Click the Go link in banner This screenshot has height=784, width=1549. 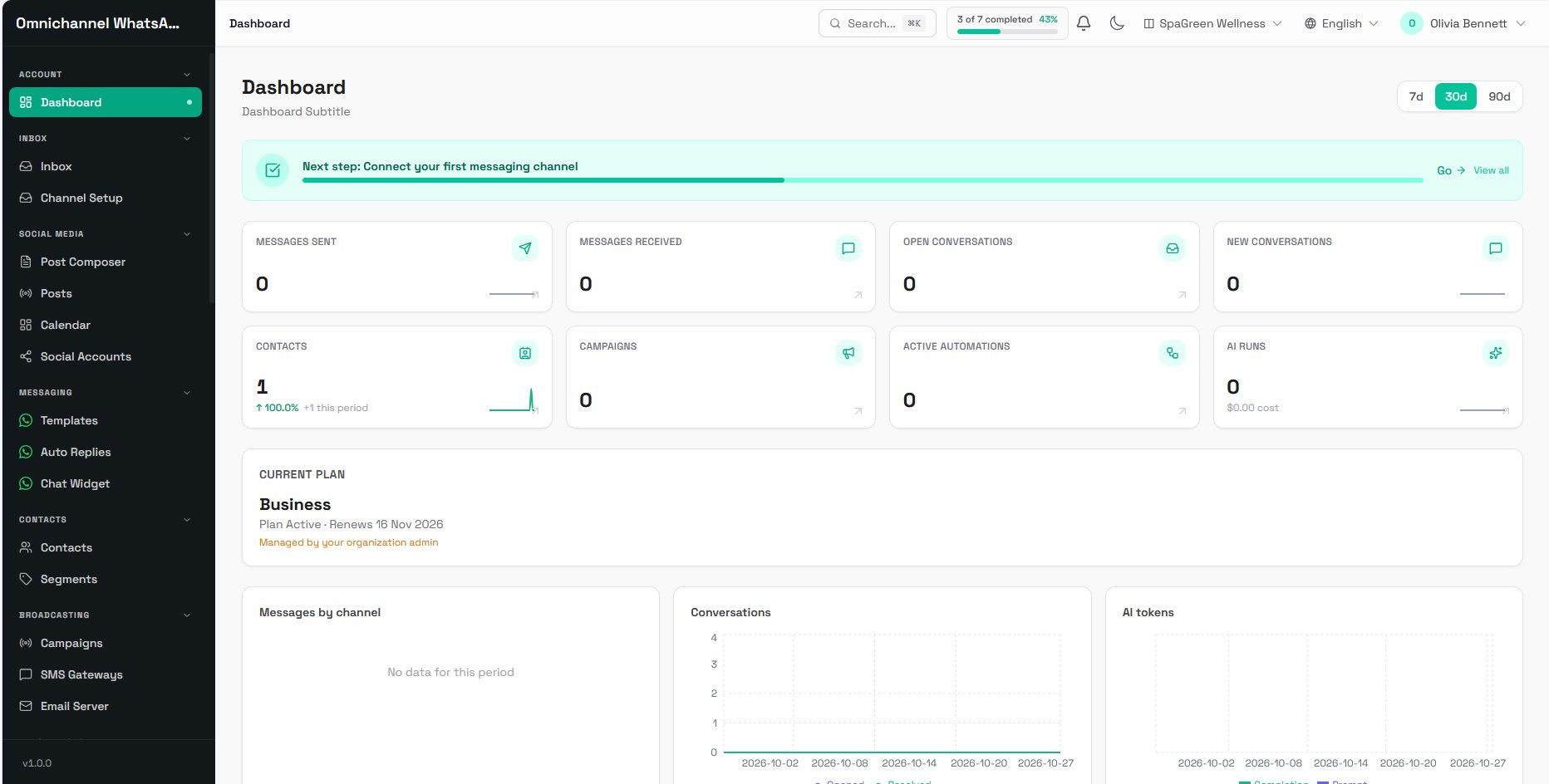[x=1451, y=170]
